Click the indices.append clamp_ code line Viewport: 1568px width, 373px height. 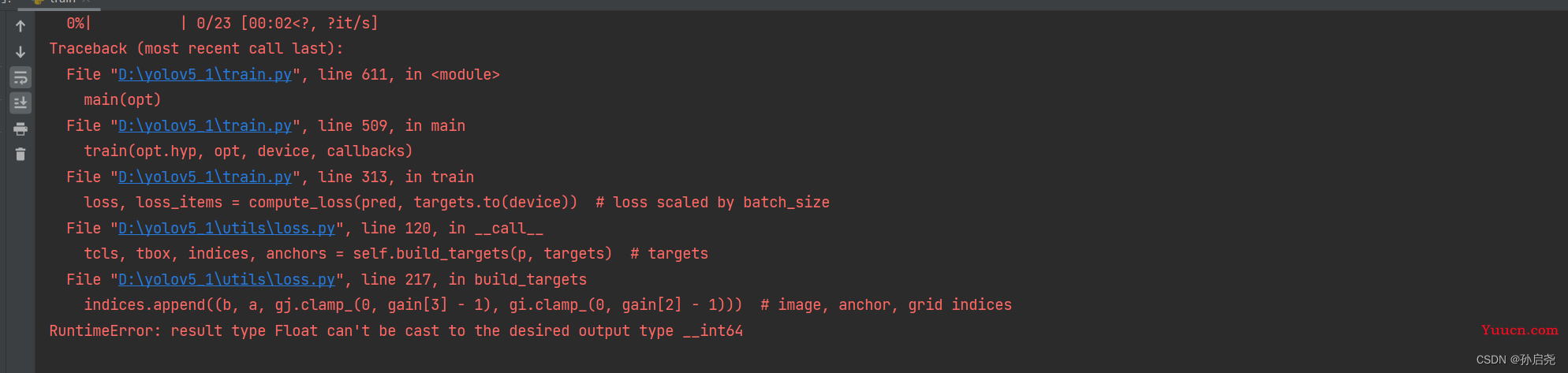[547, 305]
